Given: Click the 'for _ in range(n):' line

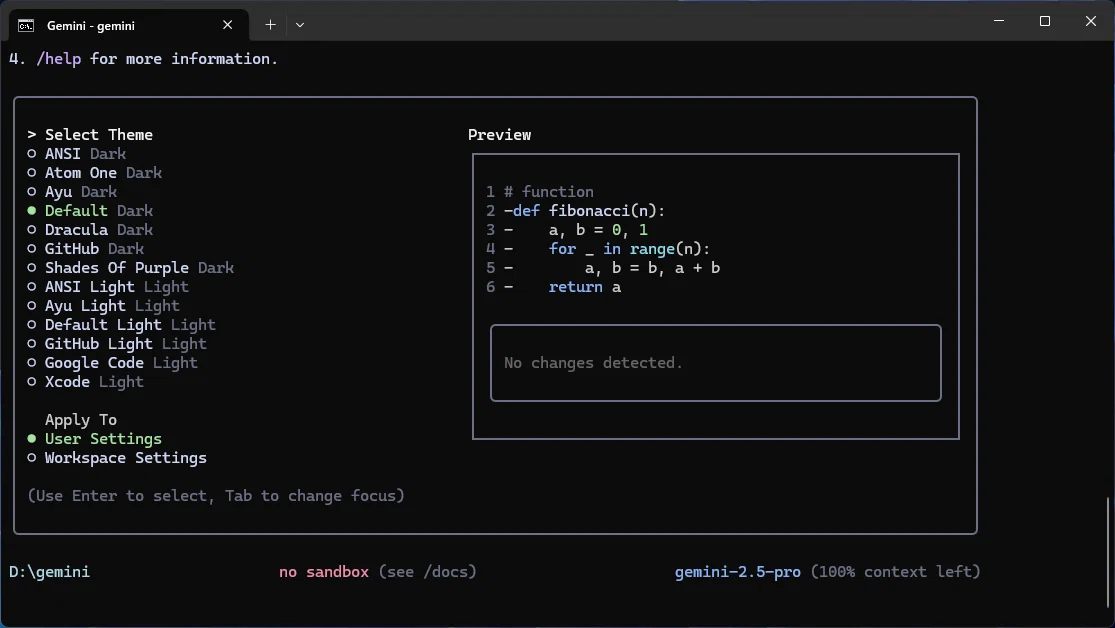Looking at the screenshot, I should coord(629,249).
